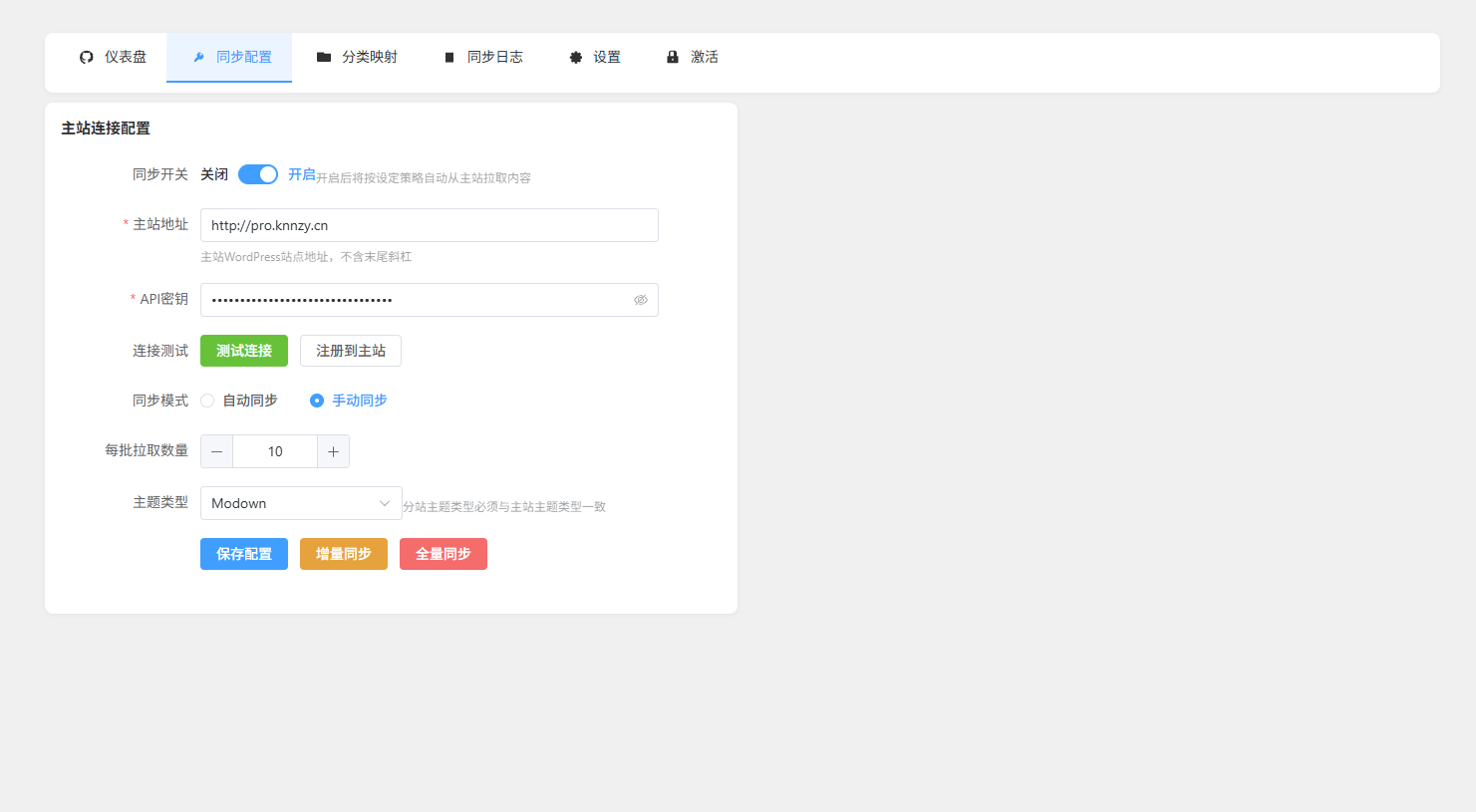Click the gear icon beside 设置
This screenshot has height=812, width=1476.
point(576,58)
